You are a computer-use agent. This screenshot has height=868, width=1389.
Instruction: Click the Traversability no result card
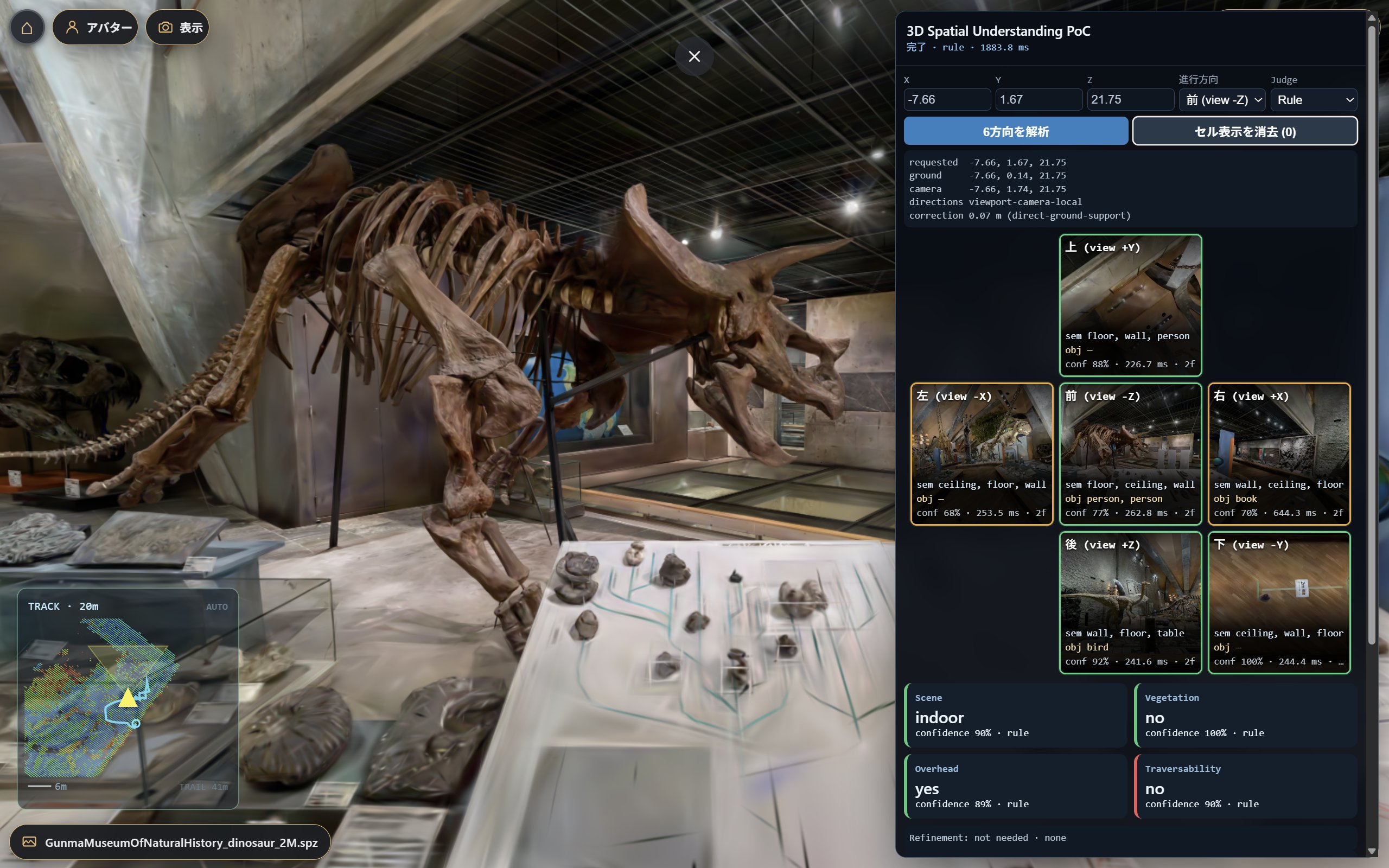click(x=1246, y=786)
